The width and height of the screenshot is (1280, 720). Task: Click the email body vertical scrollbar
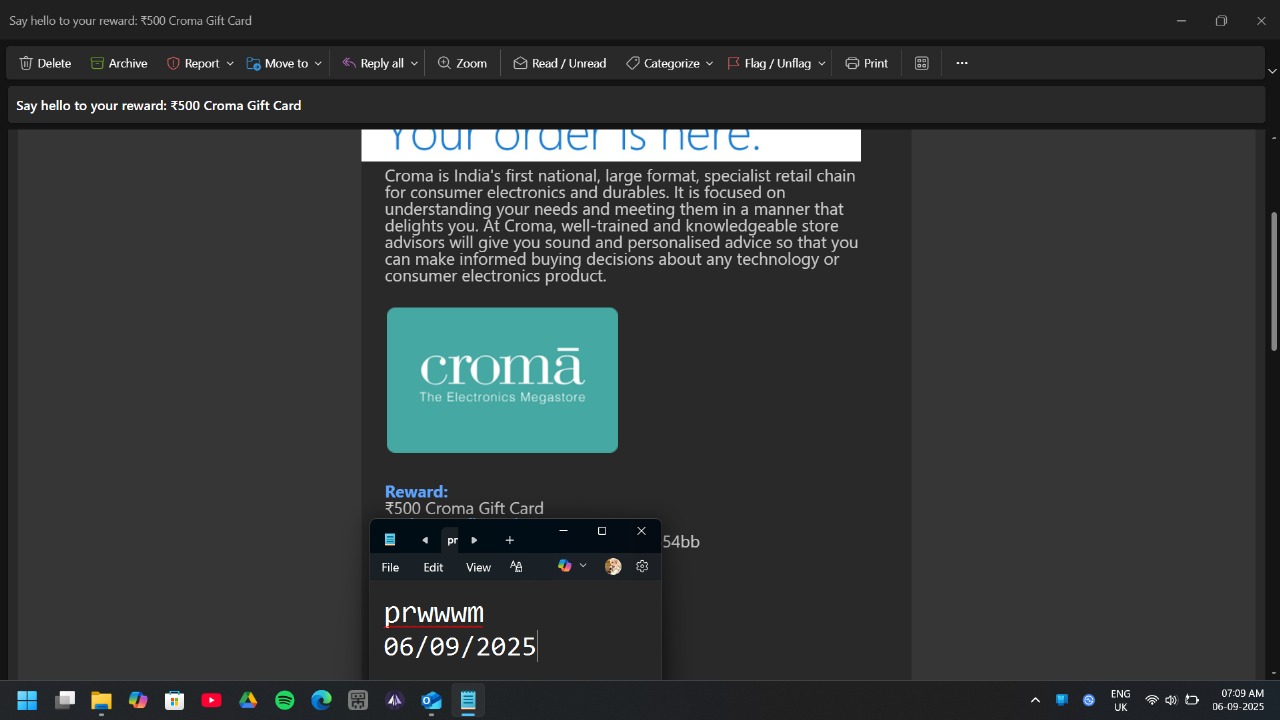coord(1273,281)
